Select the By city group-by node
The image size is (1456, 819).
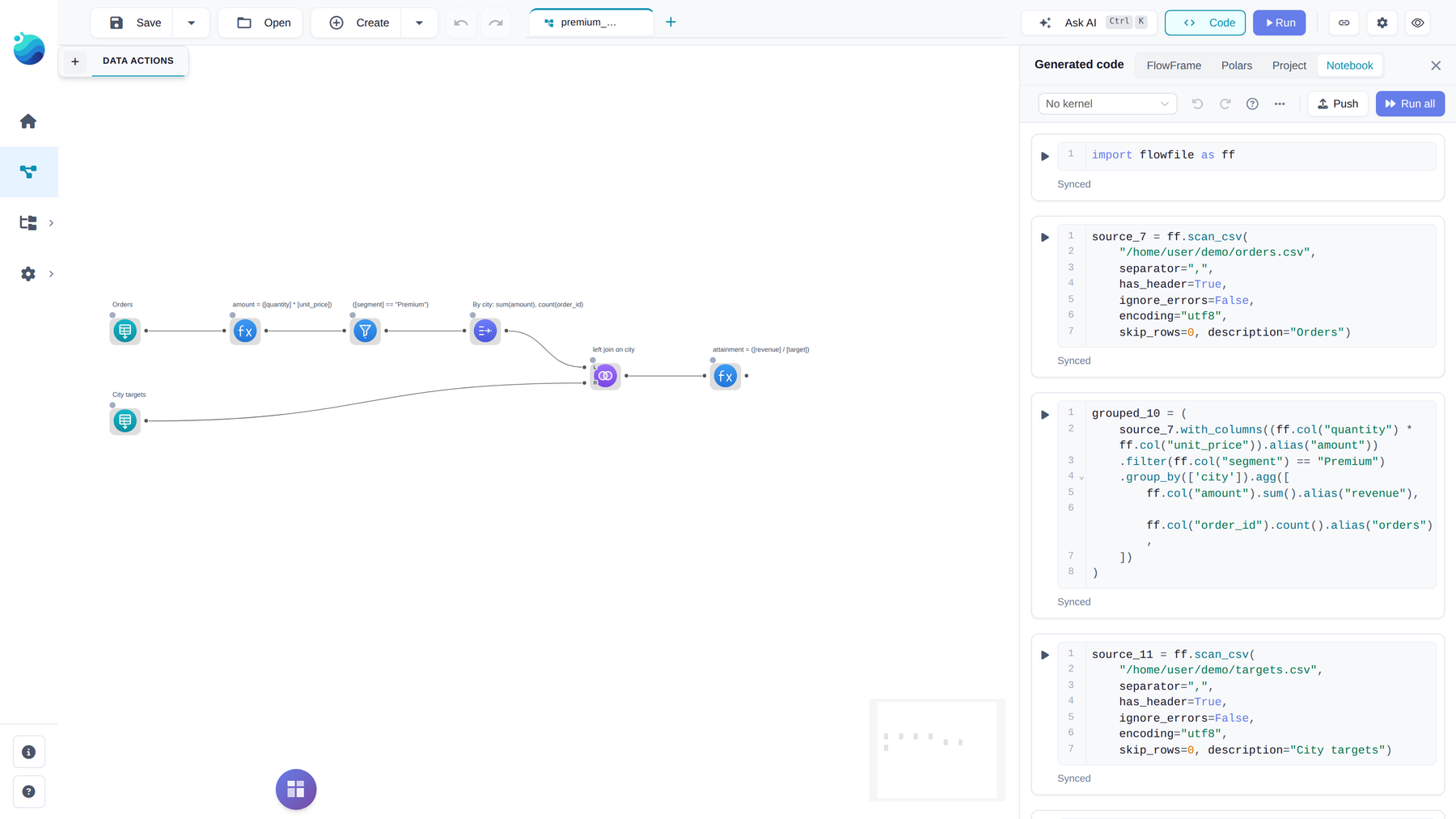coord(485,331)
